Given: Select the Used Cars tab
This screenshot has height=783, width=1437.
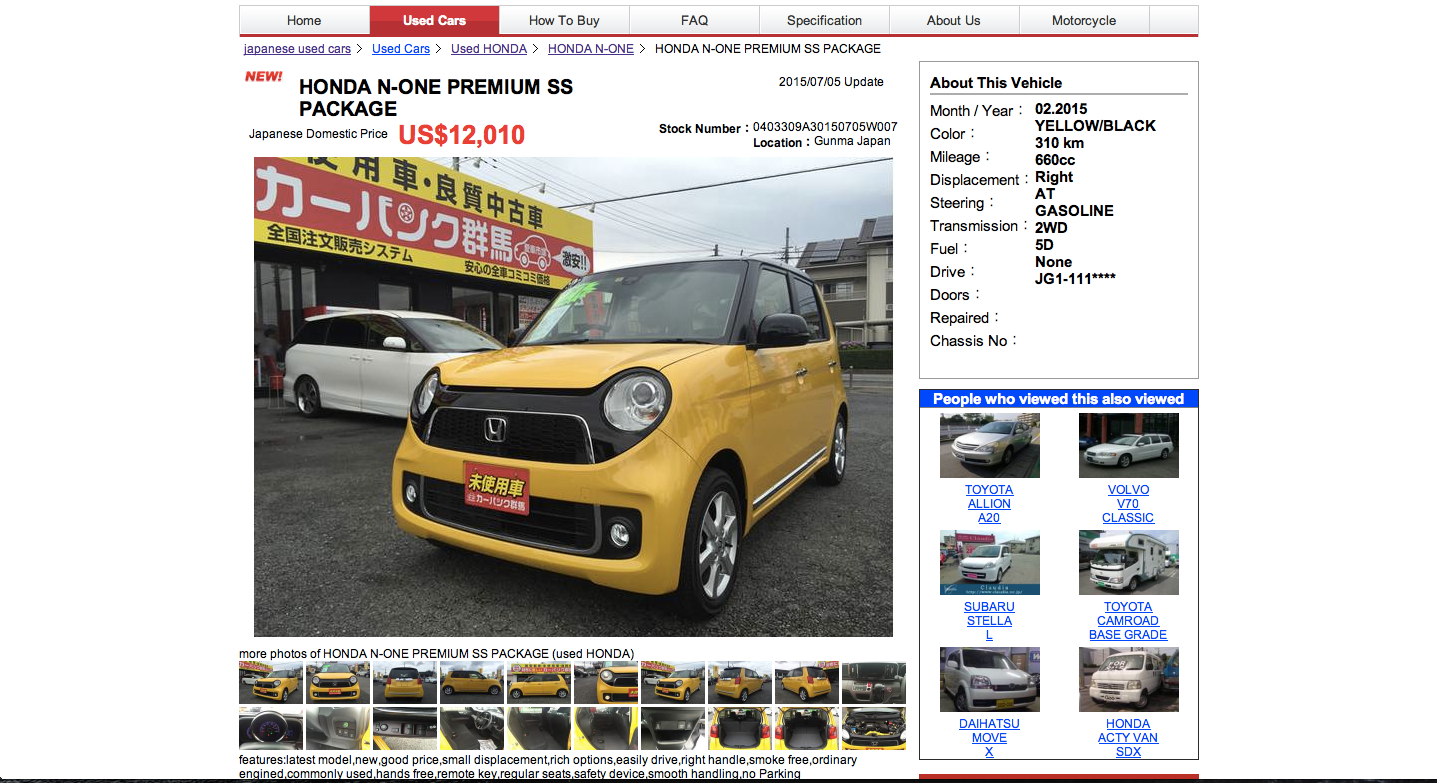Looking at the screenshot, I should click(x=434, y=20).
